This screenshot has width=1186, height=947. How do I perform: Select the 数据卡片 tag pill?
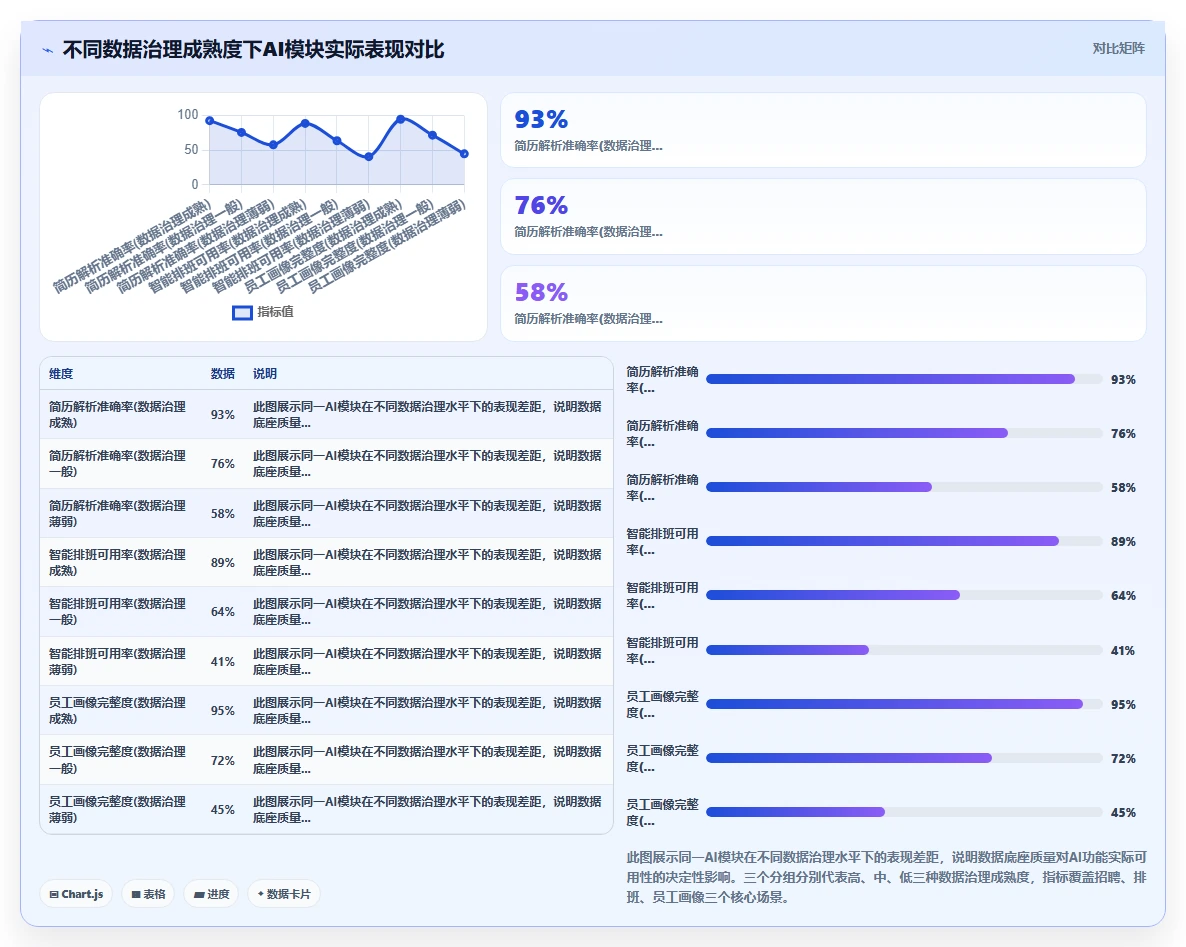coord(284,894)
